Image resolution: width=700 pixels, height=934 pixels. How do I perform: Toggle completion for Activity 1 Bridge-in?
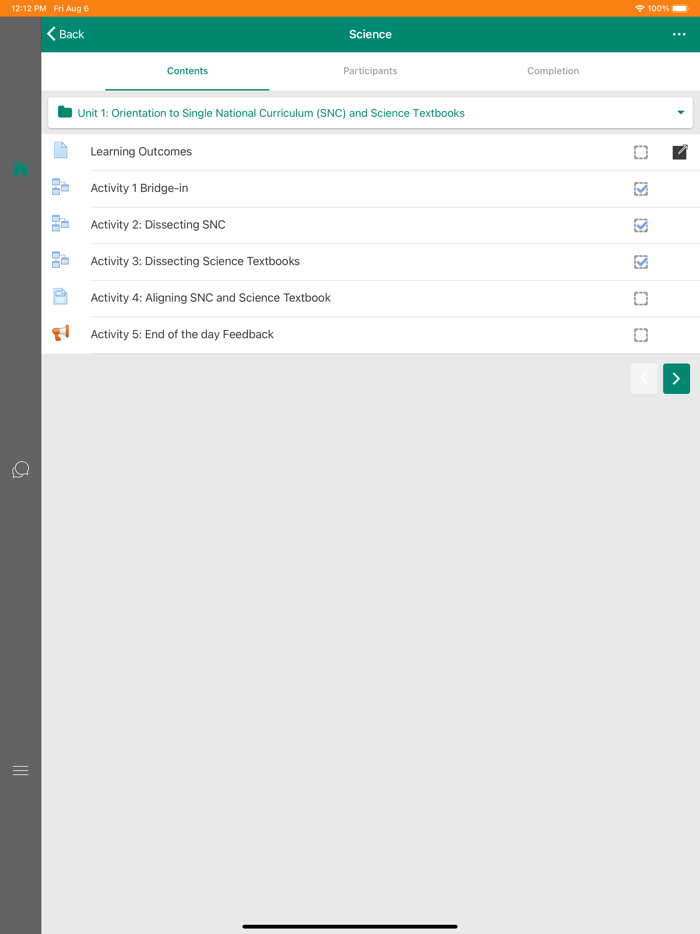(x=641, y=189)
